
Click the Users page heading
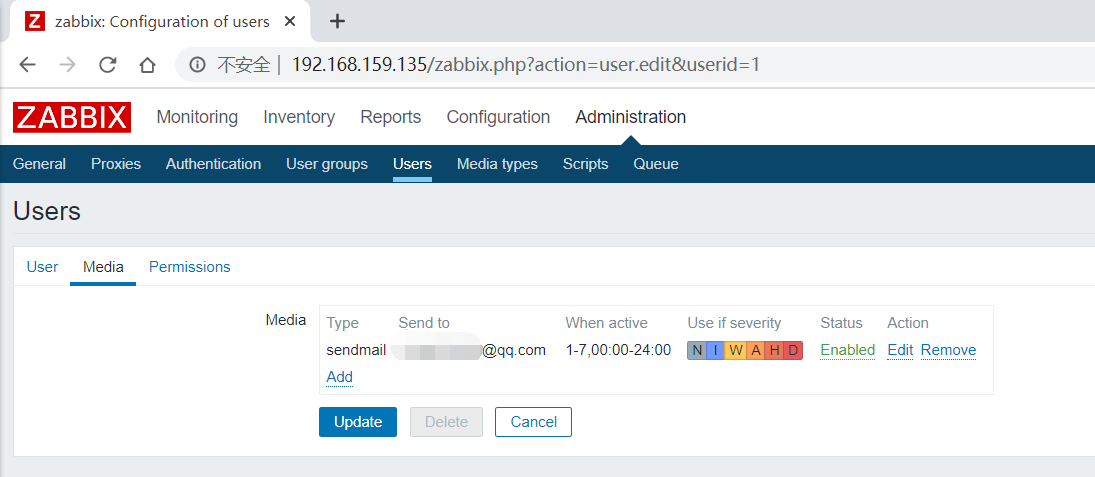[x=47, y=211]
